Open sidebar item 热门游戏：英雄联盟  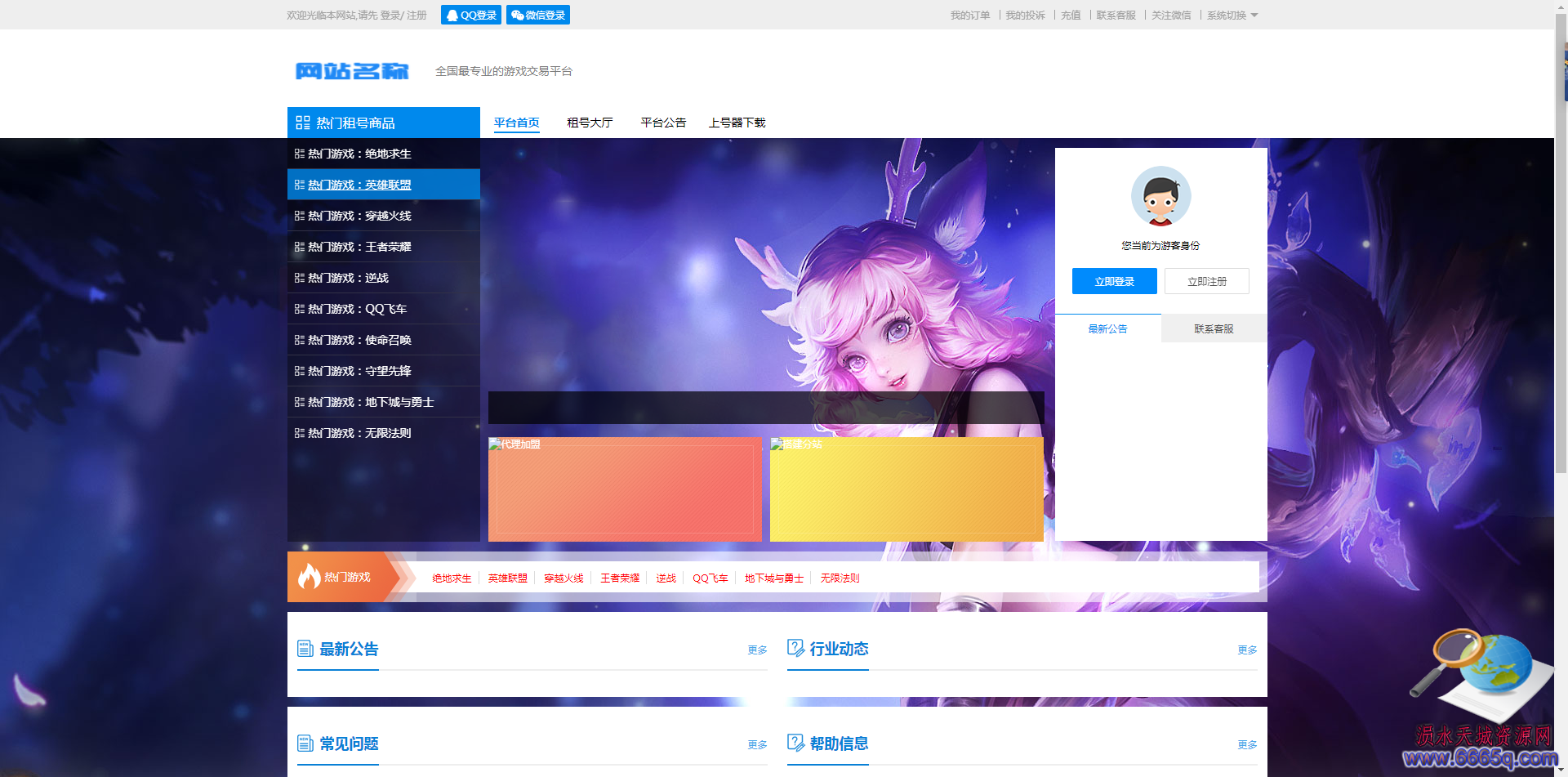(384, 185)
